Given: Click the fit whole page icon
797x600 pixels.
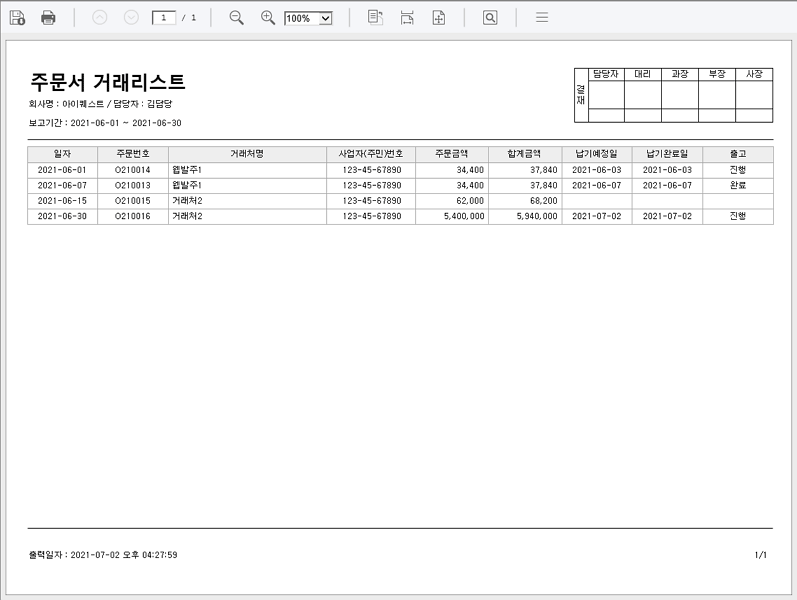Looking at the screenshot, I should [x=439, y=18].
